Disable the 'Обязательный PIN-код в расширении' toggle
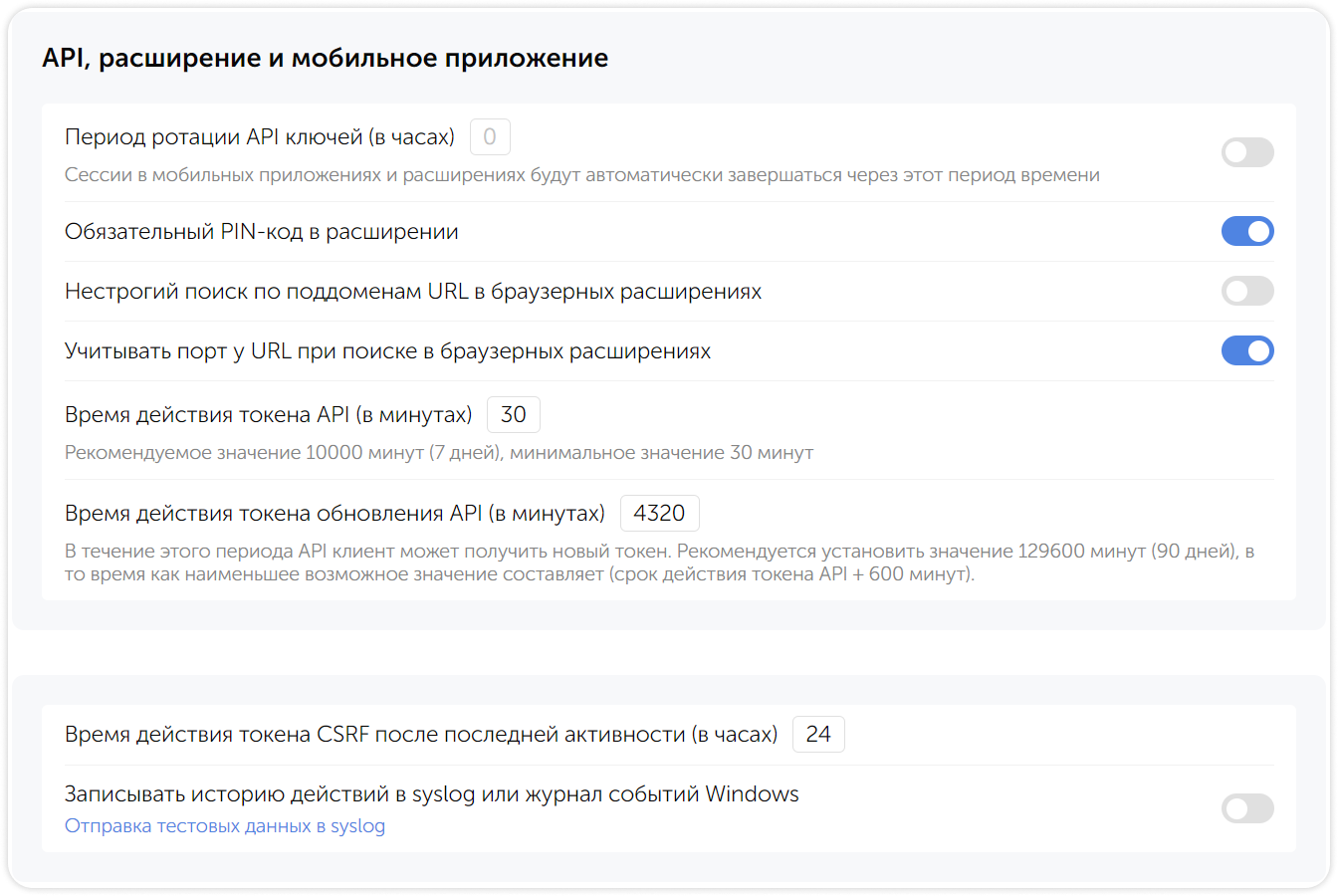The image size is (1338, 896). [1247, 231]
